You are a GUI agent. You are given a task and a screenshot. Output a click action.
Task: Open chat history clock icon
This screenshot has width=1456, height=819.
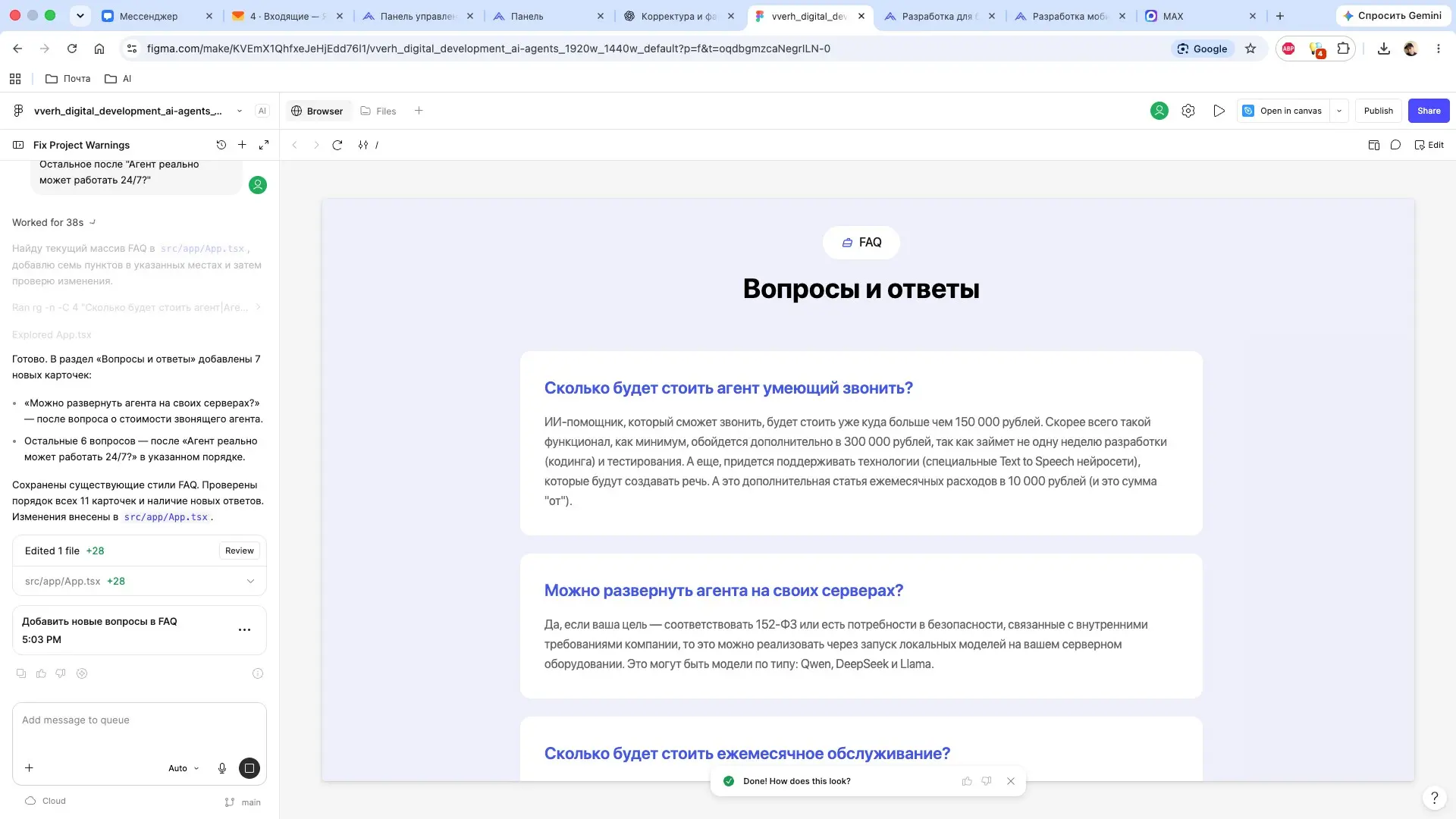[221, 145]
